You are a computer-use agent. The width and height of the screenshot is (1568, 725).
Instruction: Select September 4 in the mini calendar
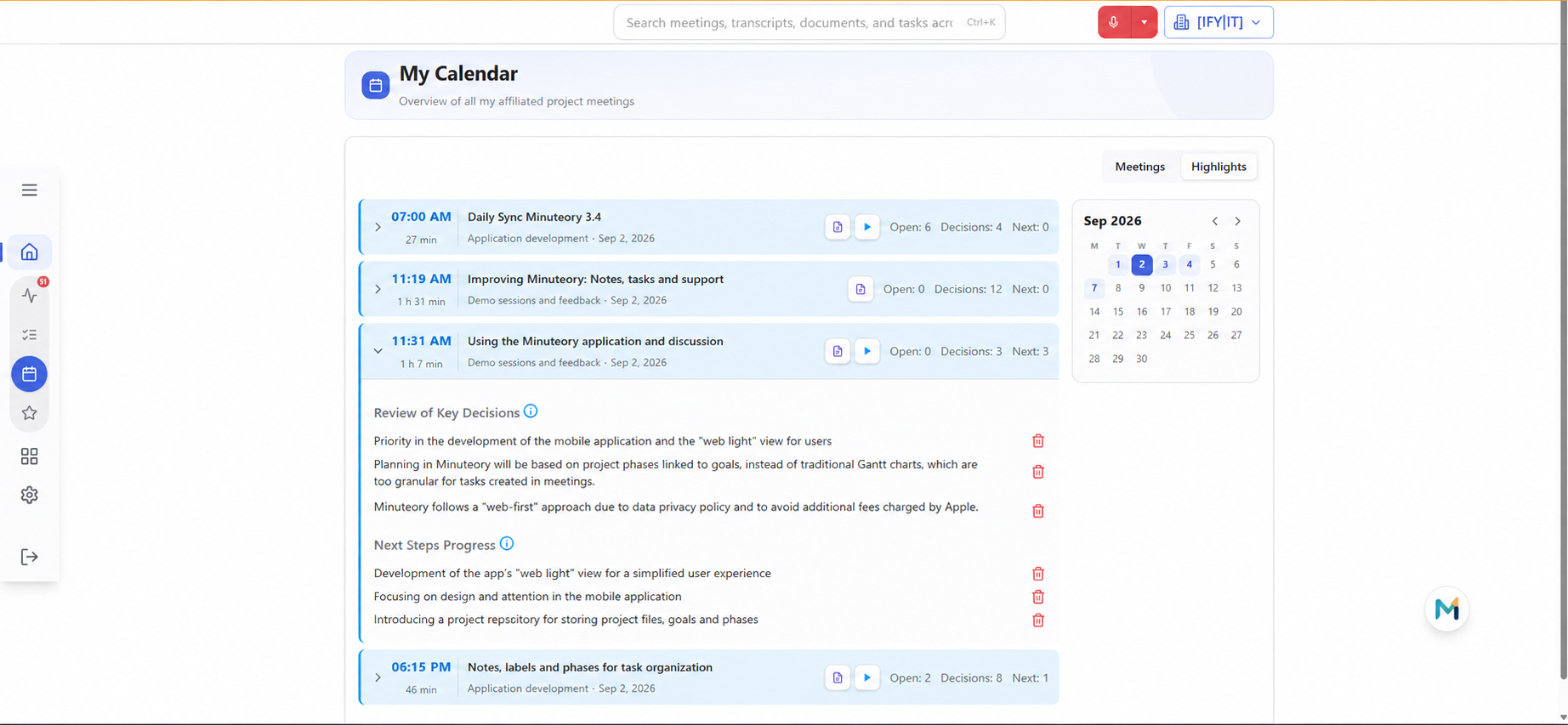pos(1190,264)
